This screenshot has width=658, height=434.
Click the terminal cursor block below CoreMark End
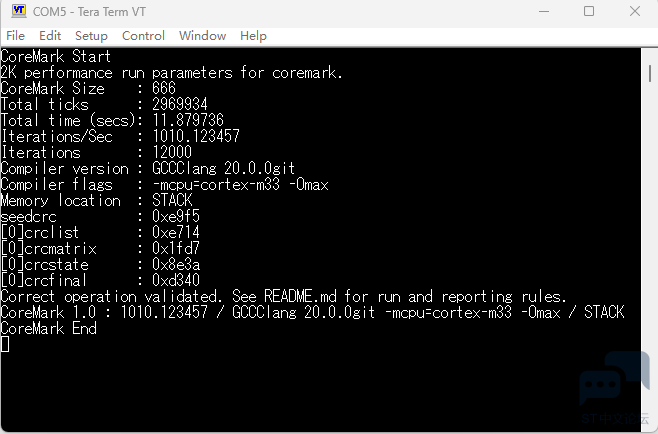[x=5, y=344]
